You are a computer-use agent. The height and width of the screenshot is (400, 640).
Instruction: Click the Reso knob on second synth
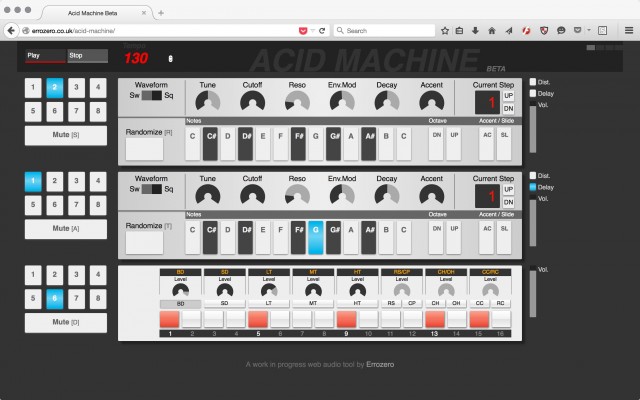[297, 194]
